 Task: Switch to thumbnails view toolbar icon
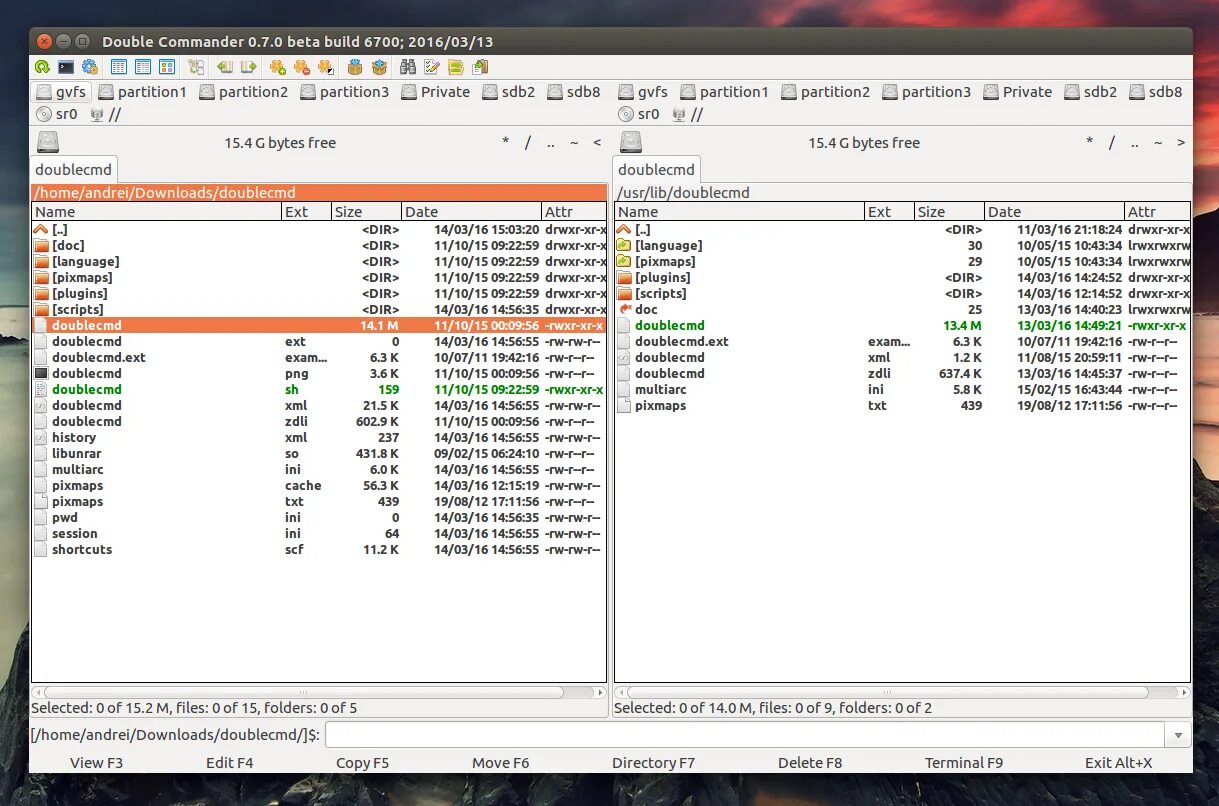tap(166, 67)
